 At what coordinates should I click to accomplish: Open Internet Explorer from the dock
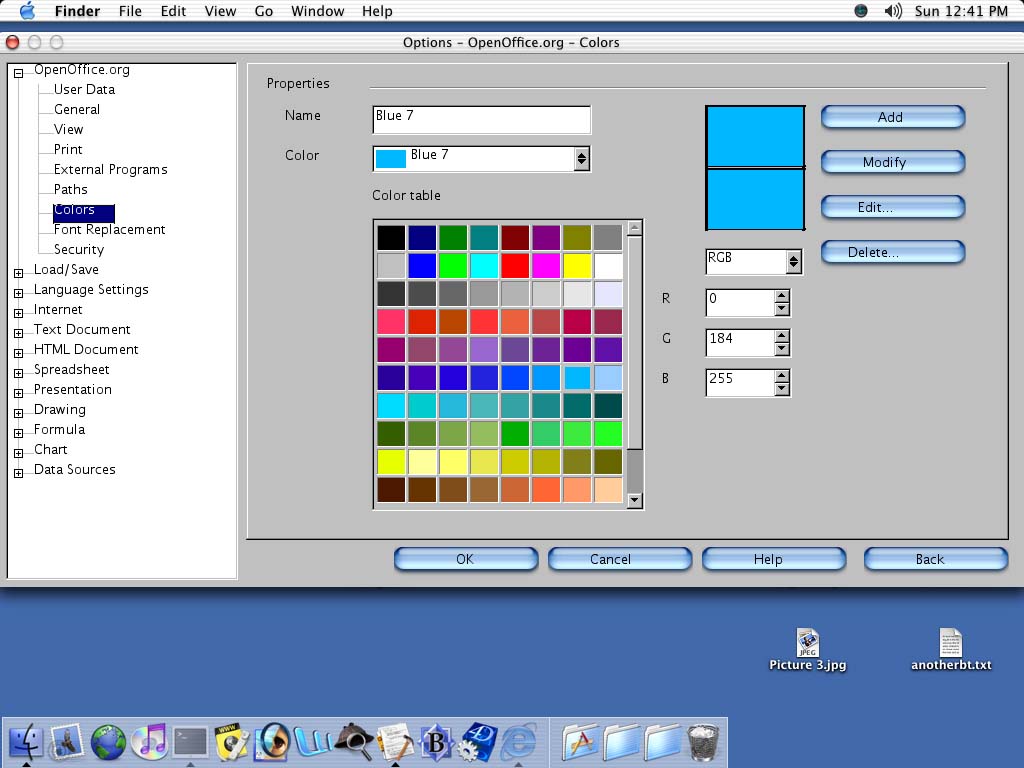click(x=519, y=741)
